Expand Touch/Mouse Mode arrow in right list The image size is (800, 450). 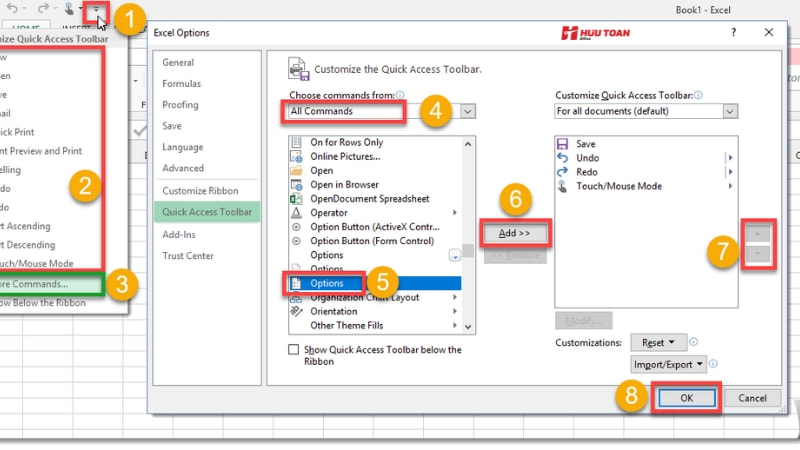[x=731, y=186]
